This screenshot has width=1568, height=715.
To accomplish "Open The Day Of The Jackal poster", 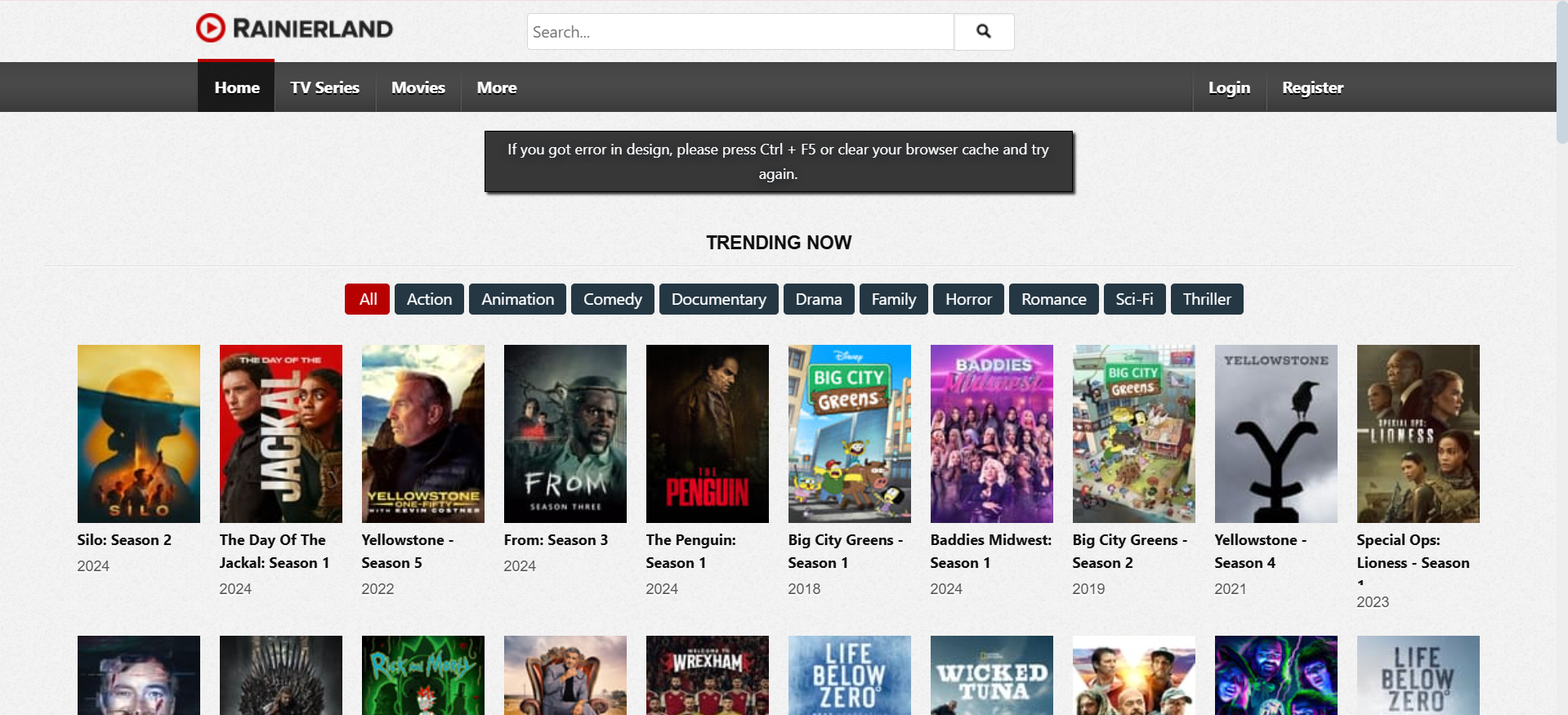I will (281, 434).
